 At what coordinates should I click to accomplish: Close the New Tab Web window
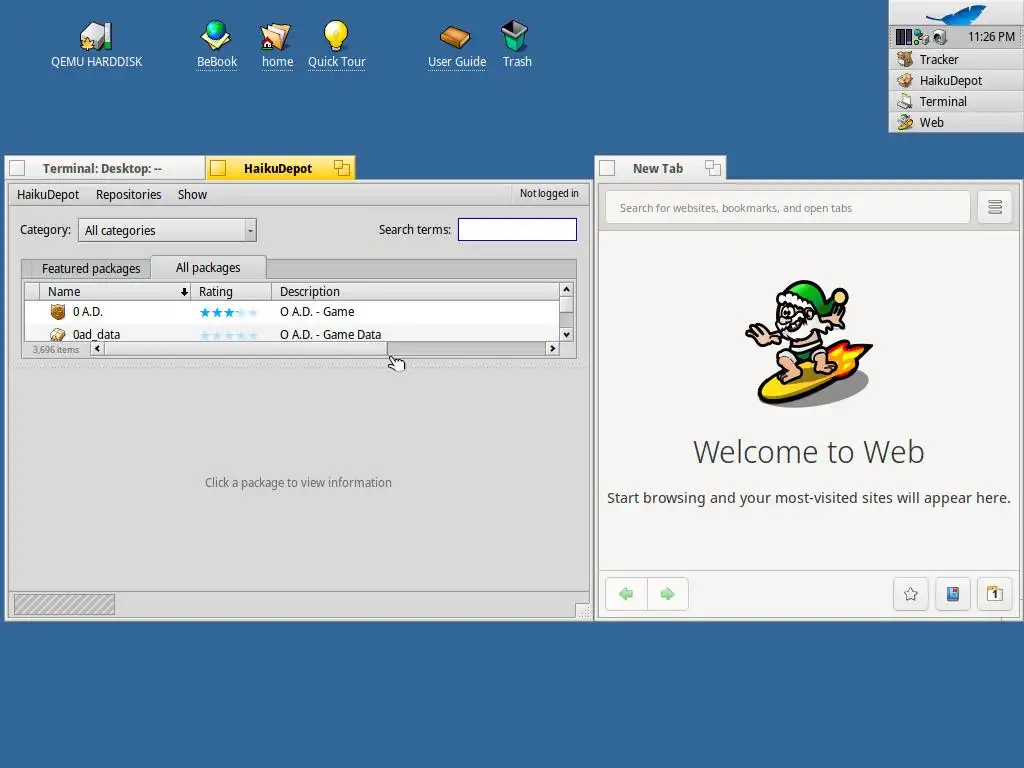pyautogui.click(x=607, y=168)
